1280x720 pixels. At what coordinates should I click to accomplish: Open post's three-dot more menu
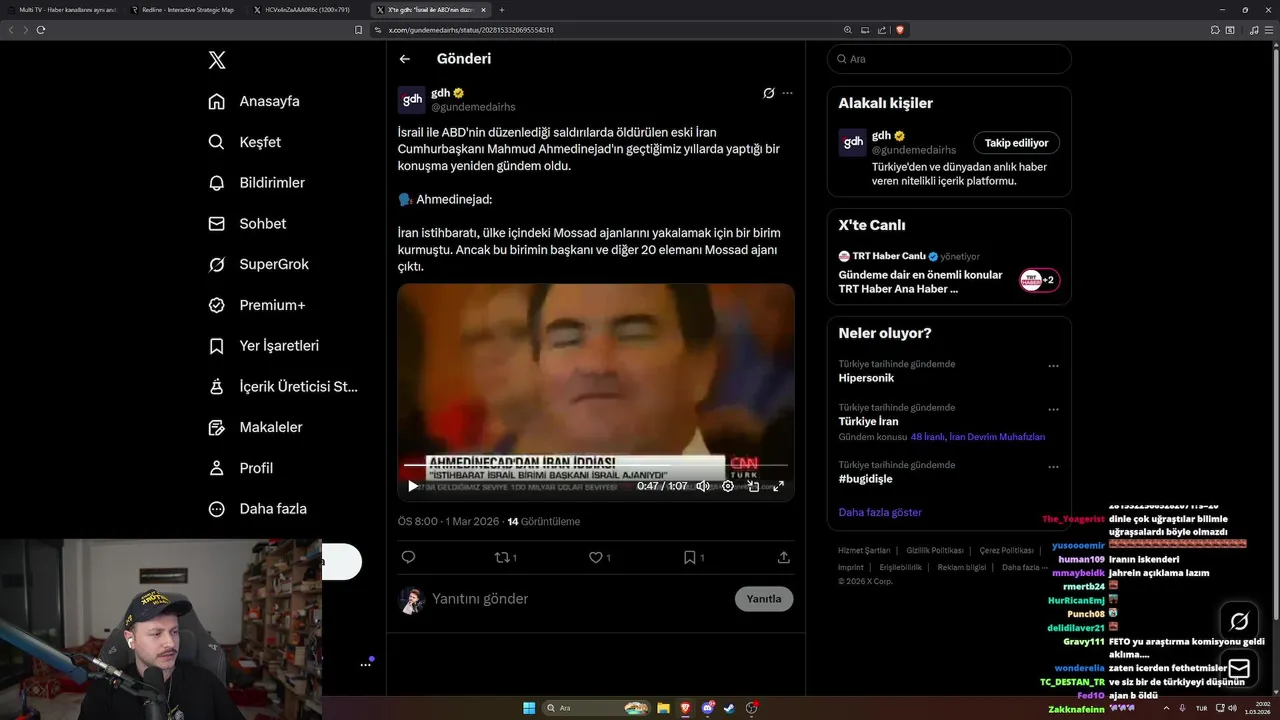pos(787,93)
